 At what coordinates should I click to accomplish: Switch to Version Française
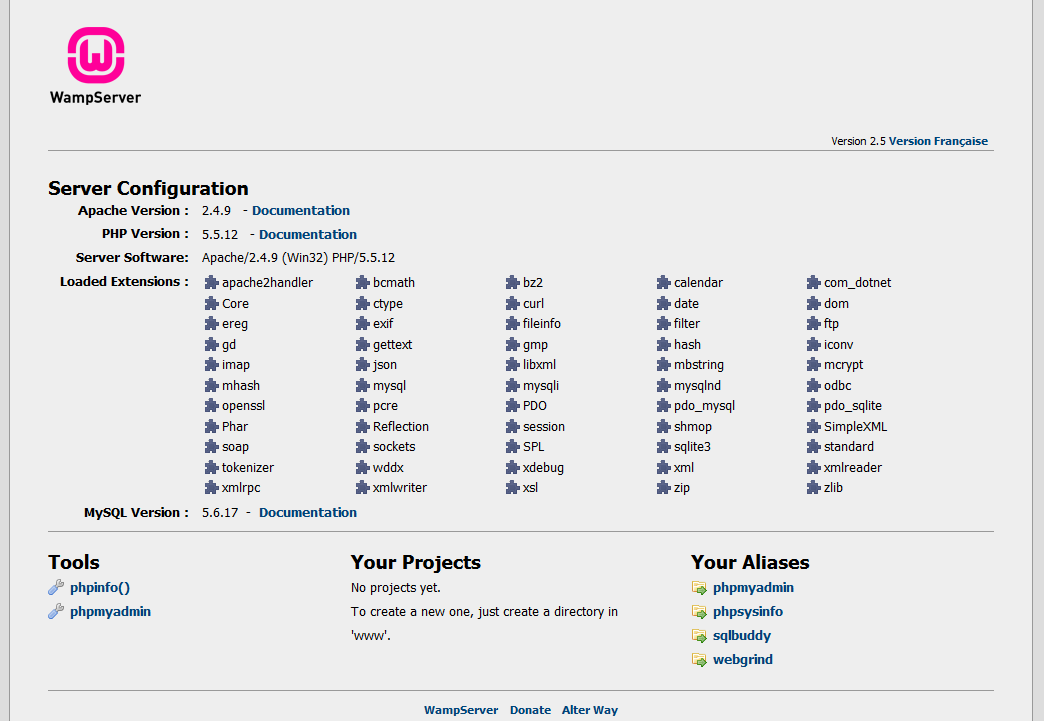(938, 141)
